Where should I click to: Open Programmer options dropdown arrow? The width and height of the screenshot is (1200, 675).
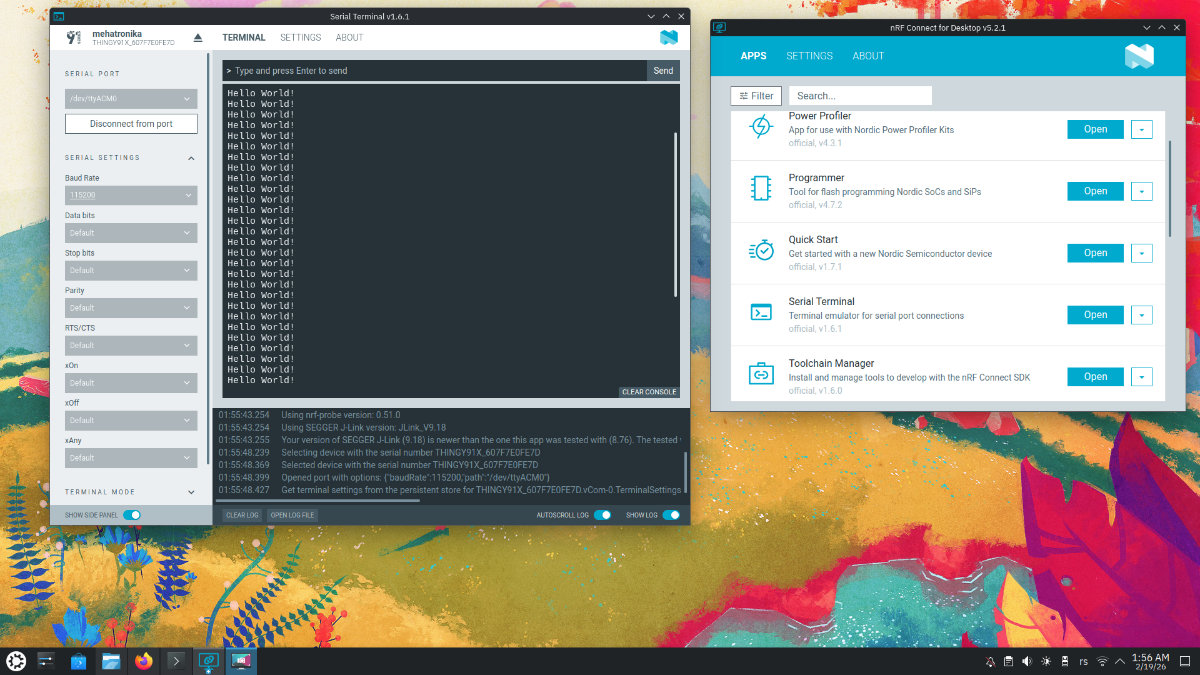(x=1142, y=191)
